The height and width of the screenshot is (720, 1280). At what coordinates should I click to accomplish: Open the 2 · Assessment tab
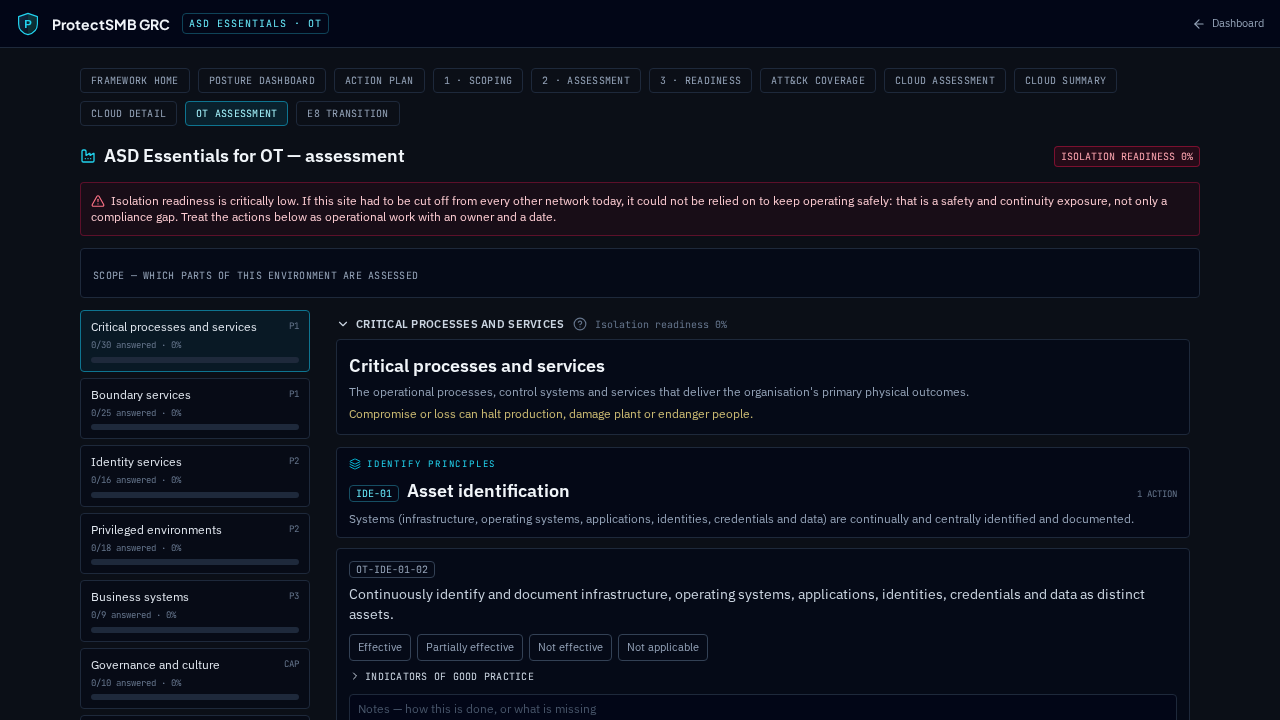(586, 81)
